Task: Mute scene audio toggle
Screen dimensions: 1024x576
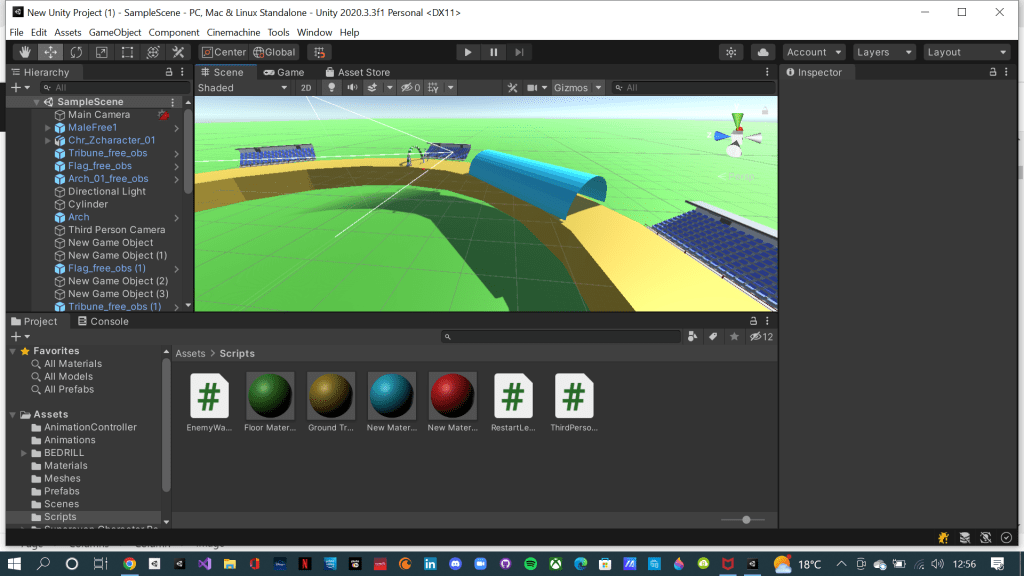Action: click(x=351, y=88)
